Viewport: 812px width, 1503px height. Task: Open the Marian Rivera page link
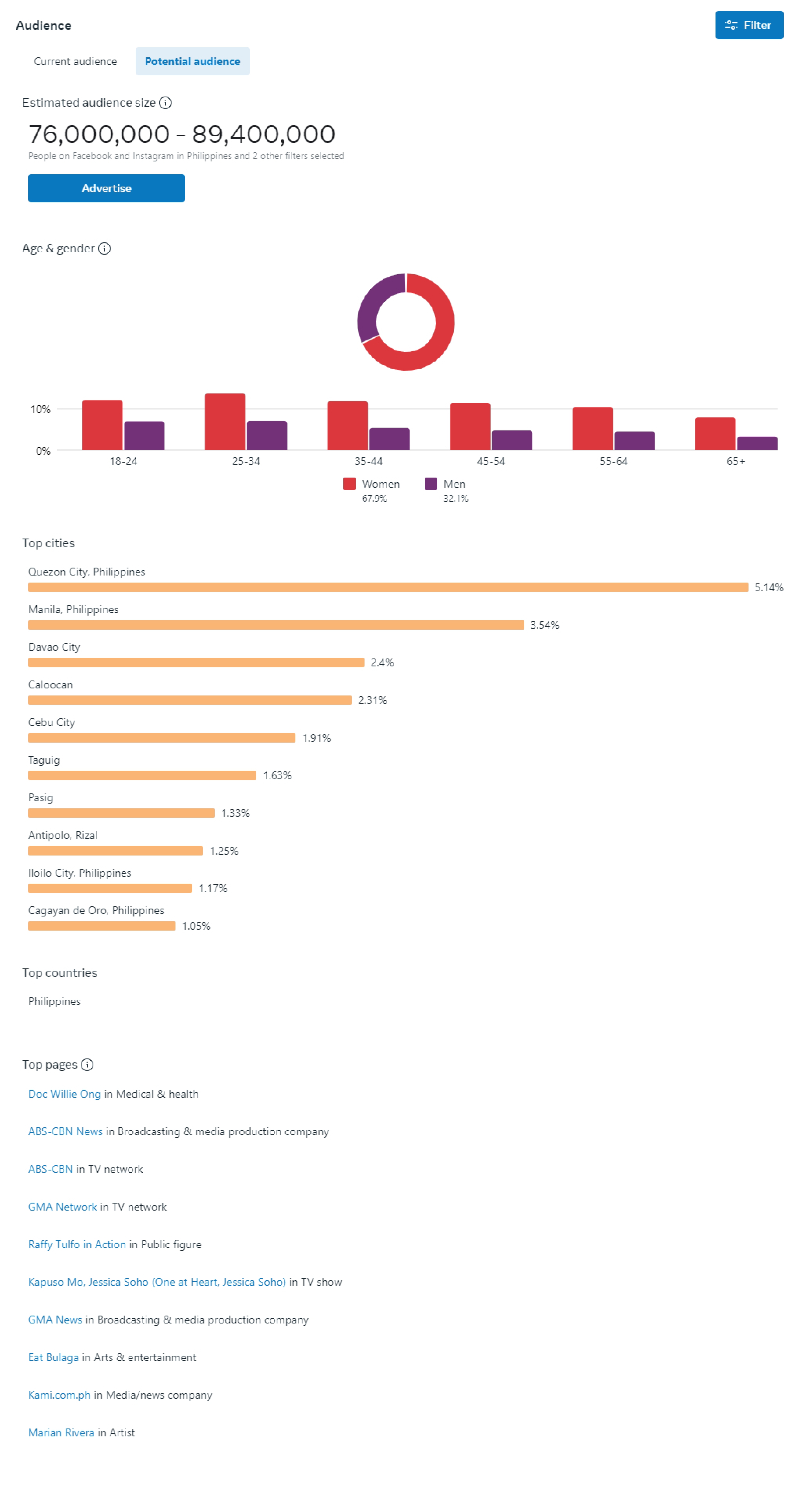61,1433
